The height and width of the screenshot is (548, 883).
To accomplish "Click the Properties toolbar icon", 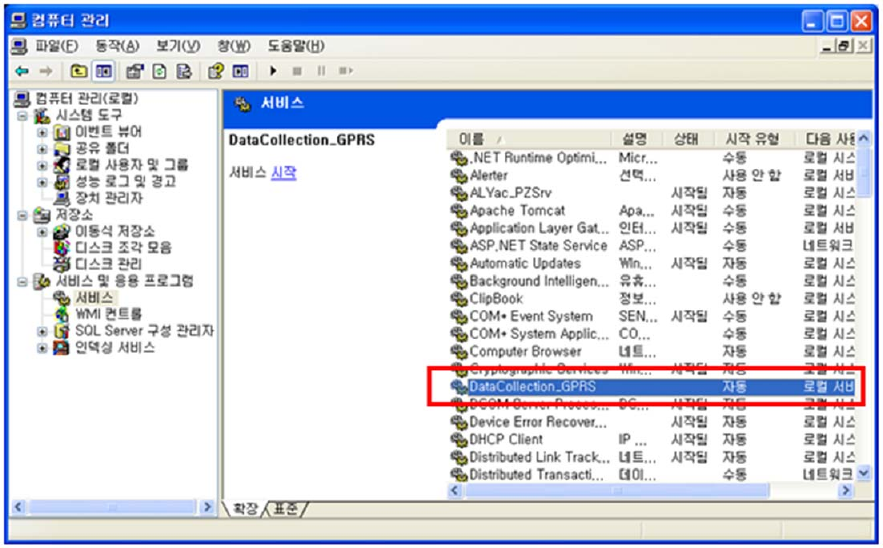I will (135, 71).
